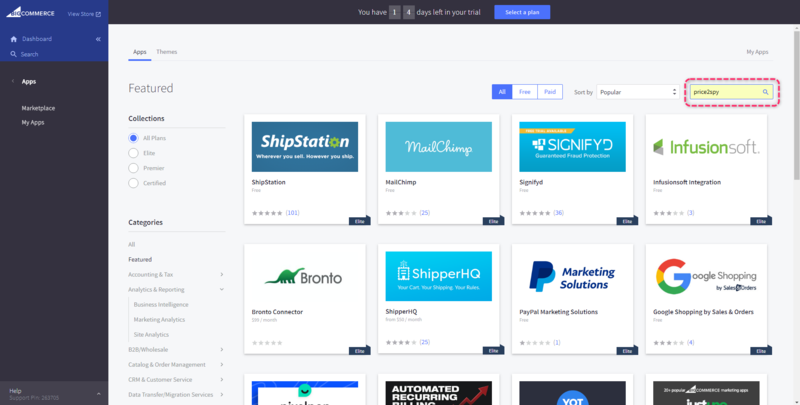This screenshot has height=405, width=800.
Task: Open the ShipperHQ app logo
Action: 438,276
